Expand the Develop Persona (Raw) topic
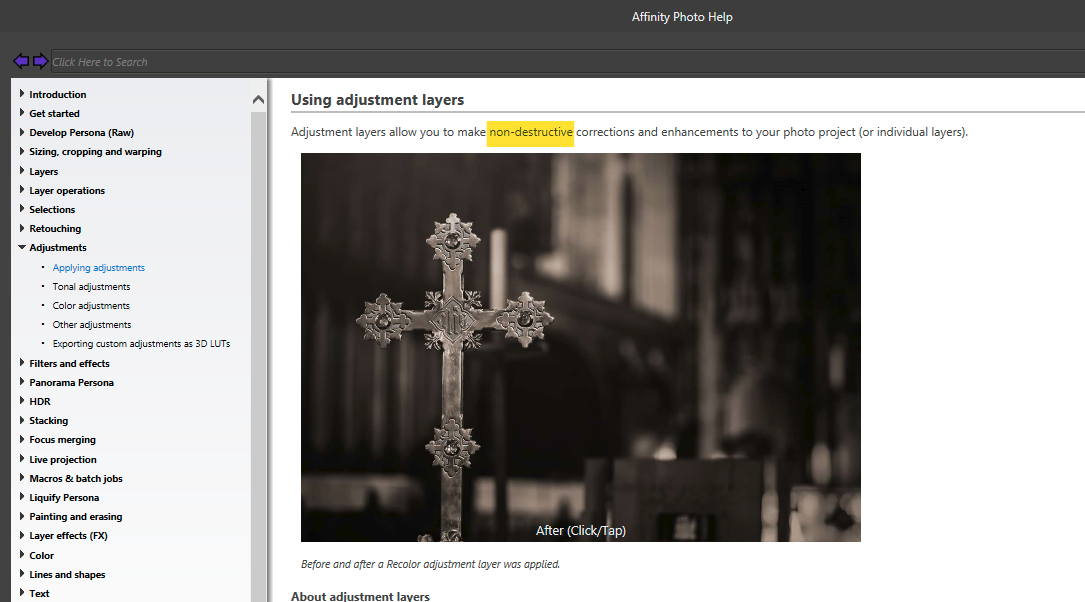The width and height of the screenshot is (1085, 602). 21,131
